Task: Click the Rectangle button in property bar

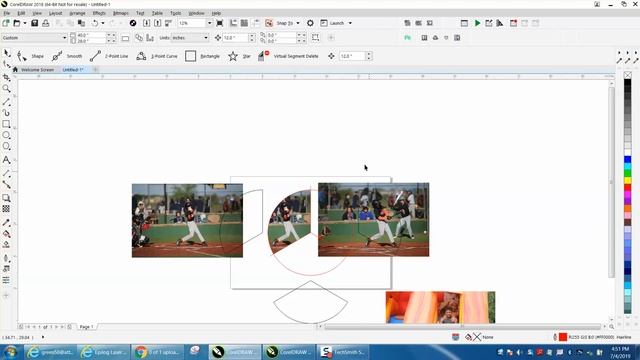Action: point(202,56)
